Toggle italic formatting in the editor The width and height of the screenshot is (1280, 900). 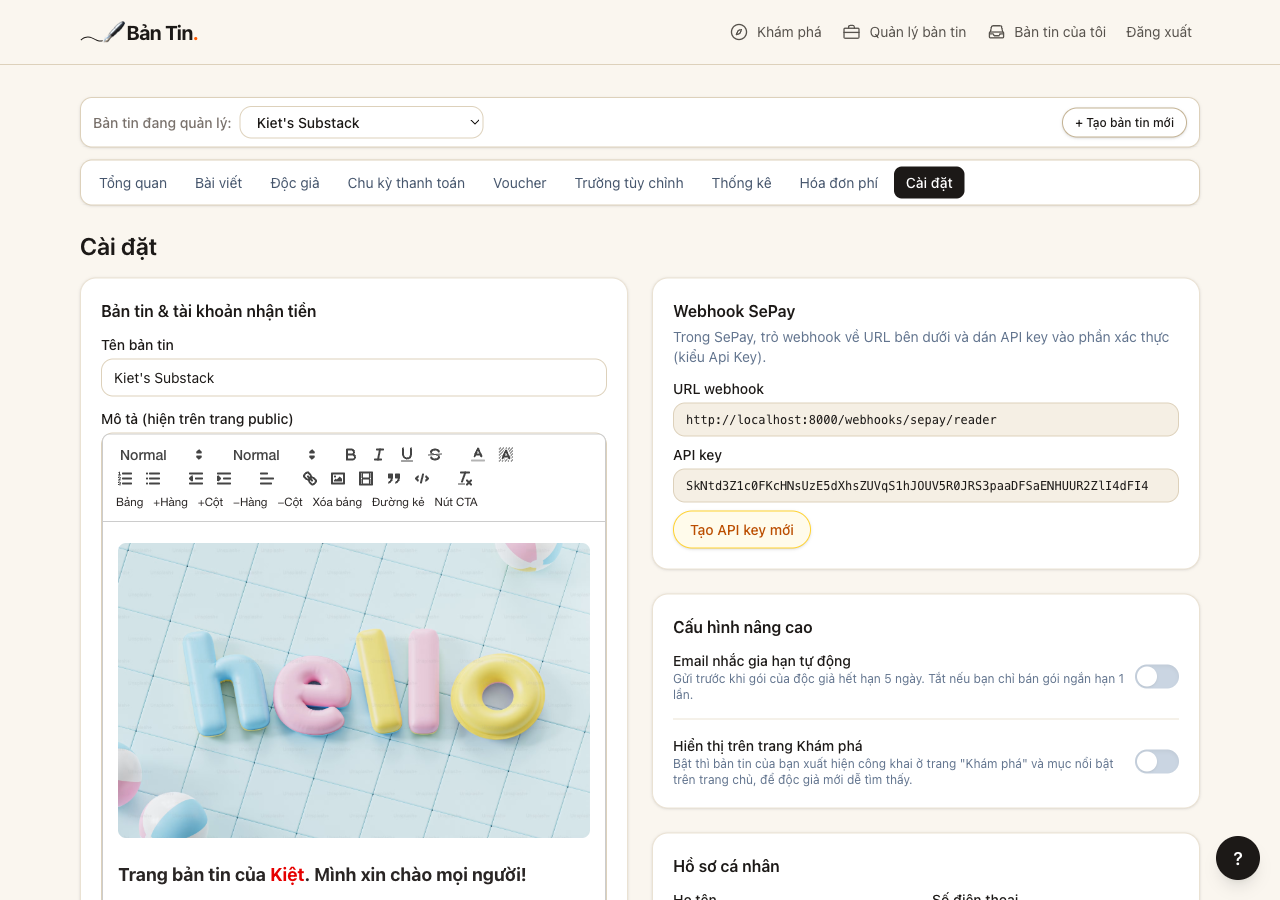[379, 455]
